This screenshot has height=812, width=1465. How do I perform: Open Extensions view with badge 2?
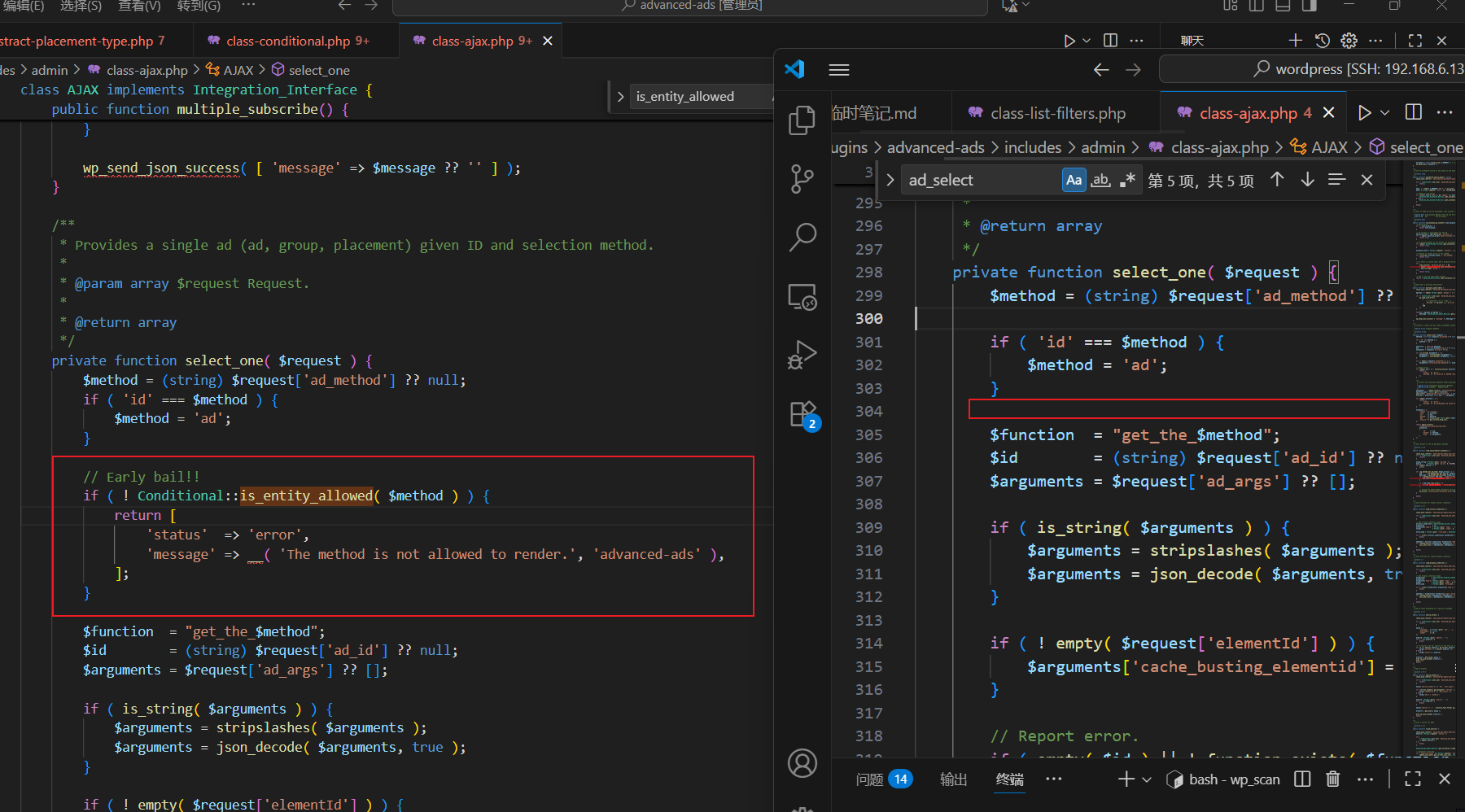(x=803, y=414)
